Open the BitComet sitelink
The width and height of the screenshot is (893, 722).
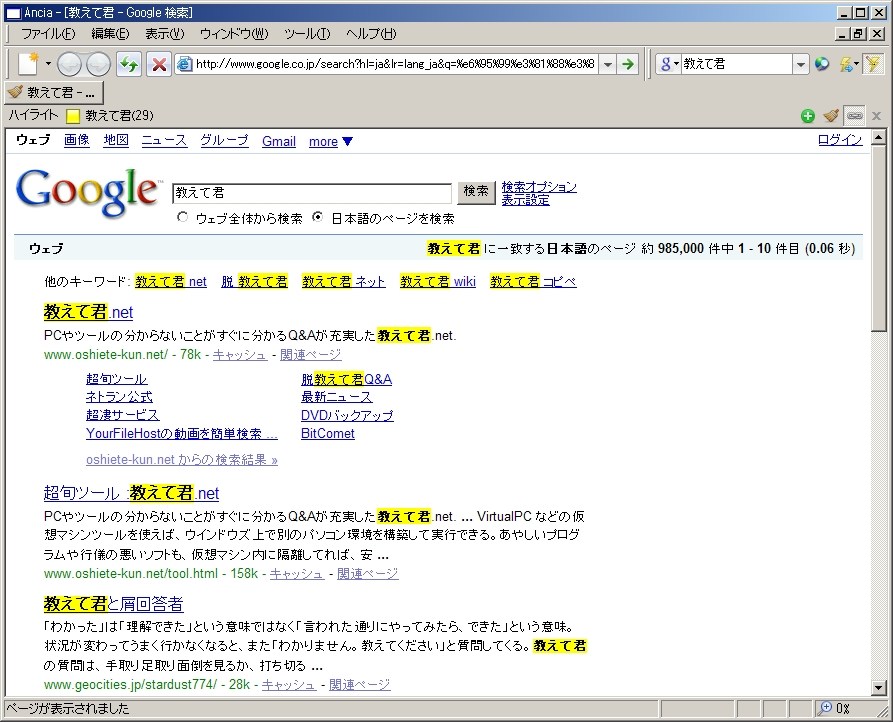coord(327,433)
